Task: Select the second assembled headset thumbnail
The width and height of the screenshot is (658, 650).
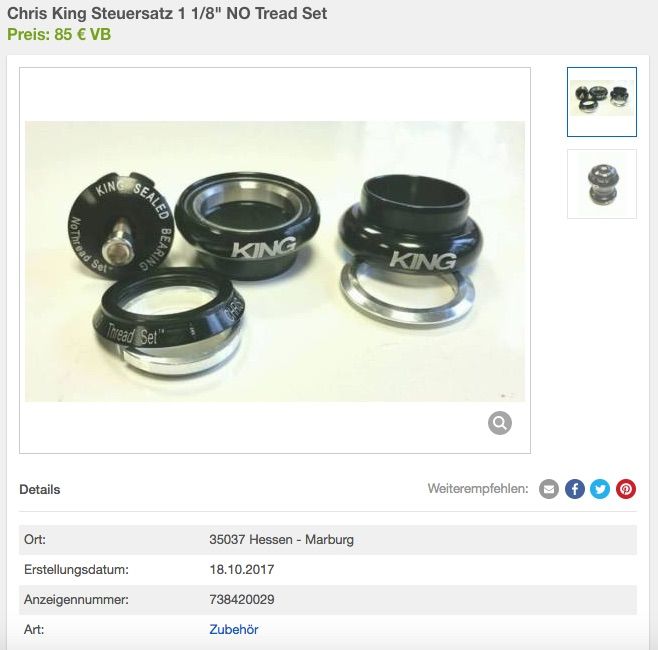Action: click(602, 184)
